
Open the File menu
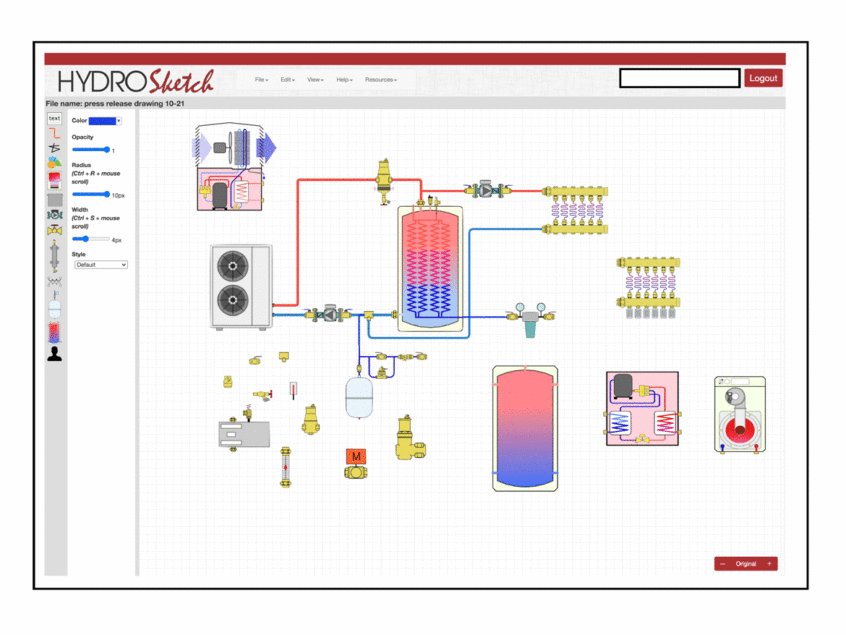tap(261, 80)
